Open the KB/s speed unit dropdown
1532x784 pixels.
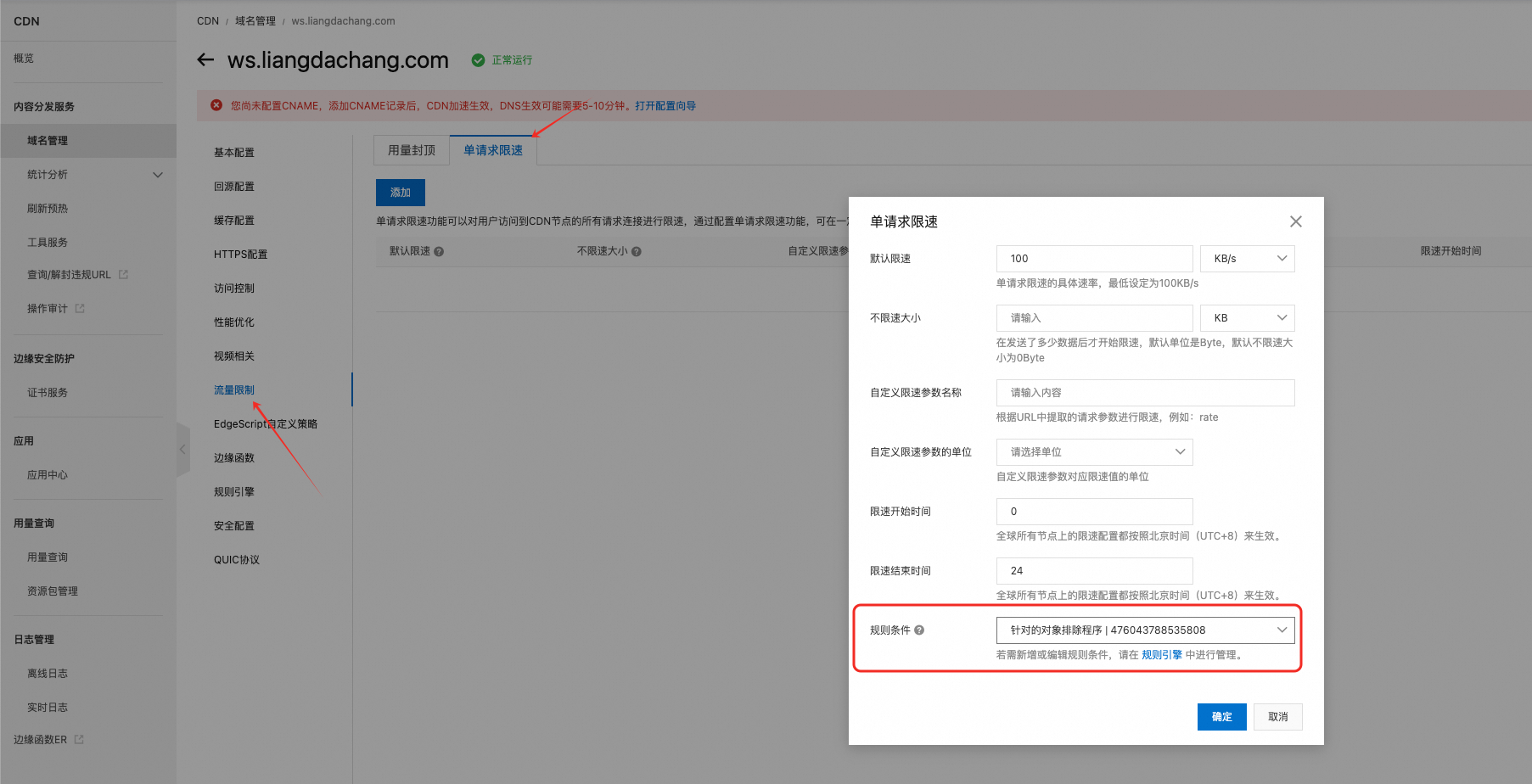click(1248, 259)
